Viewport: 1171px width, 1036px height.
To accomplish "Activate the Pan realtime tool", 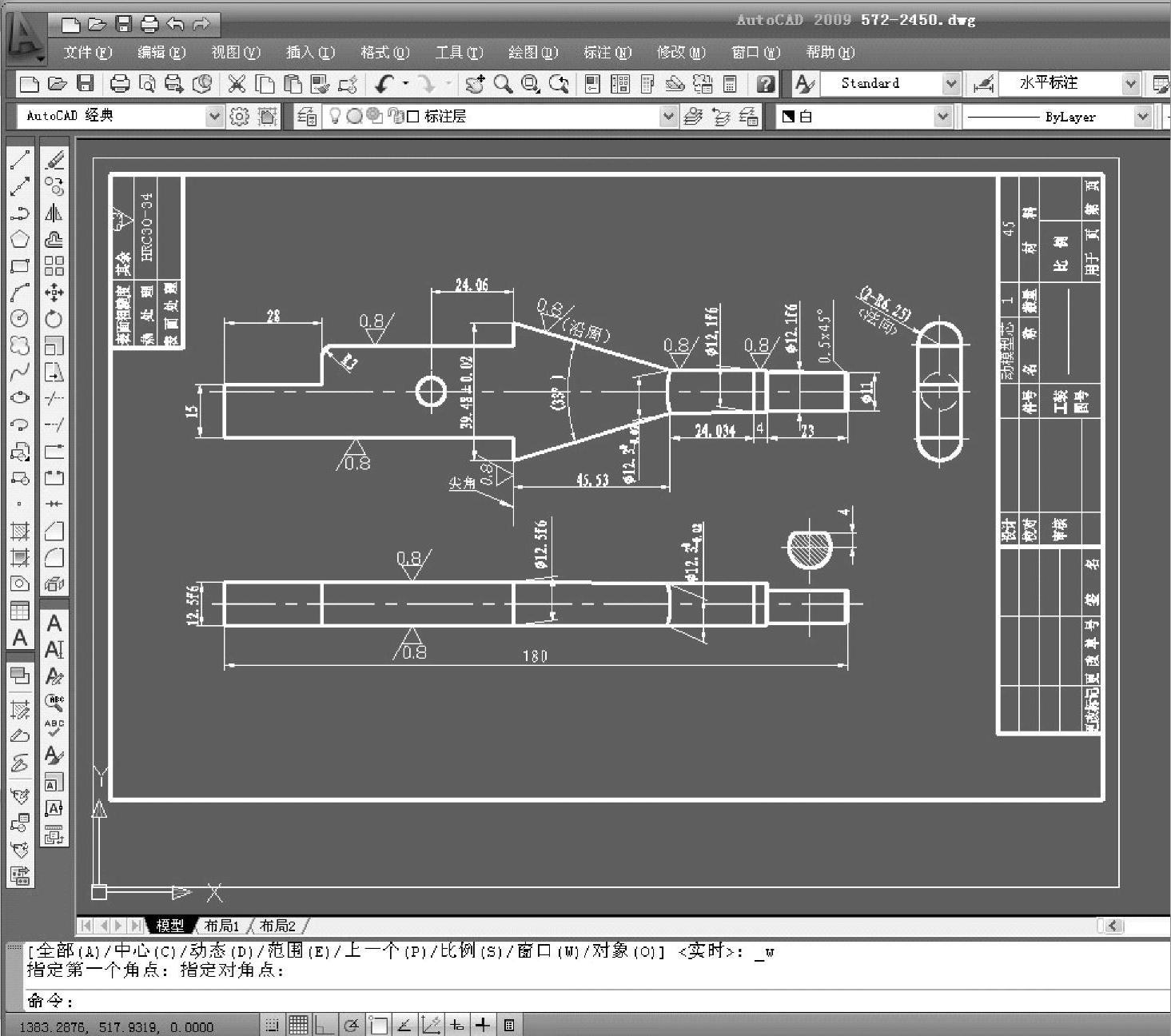I will click(475, 84).
